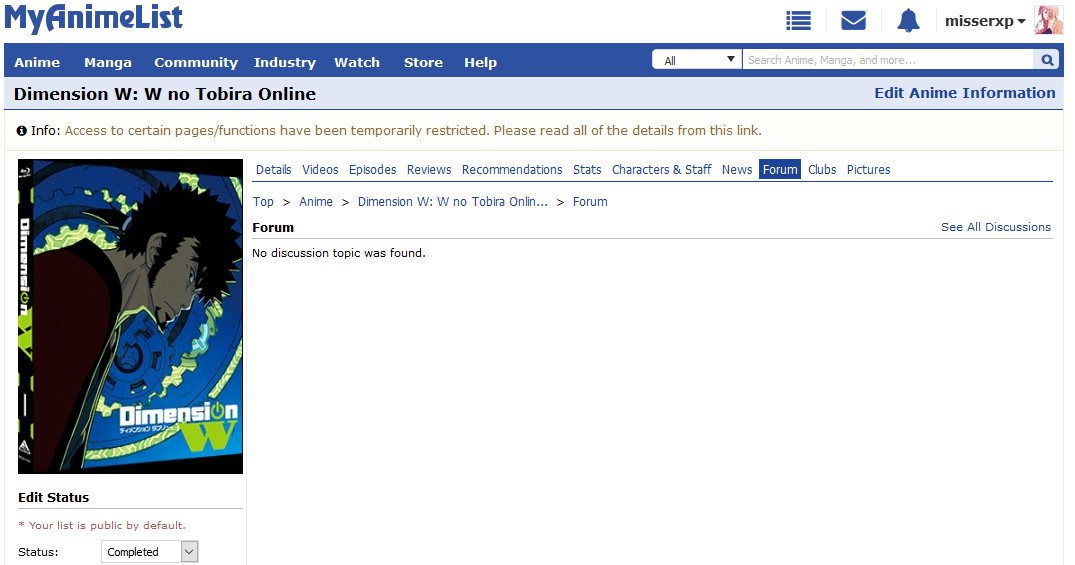Click the Info circle icon in notice
The image size is (1075, 565).
tap(22, 130)
